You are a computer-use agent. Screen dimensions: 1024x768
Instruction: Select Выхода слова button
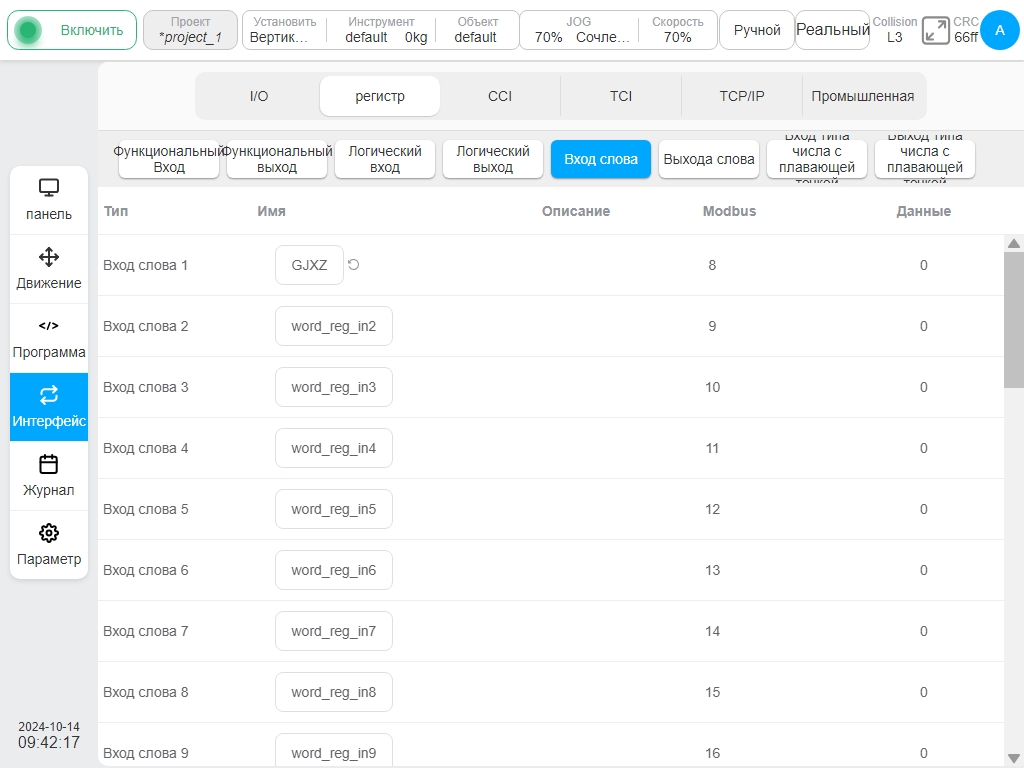click(709, 159)
